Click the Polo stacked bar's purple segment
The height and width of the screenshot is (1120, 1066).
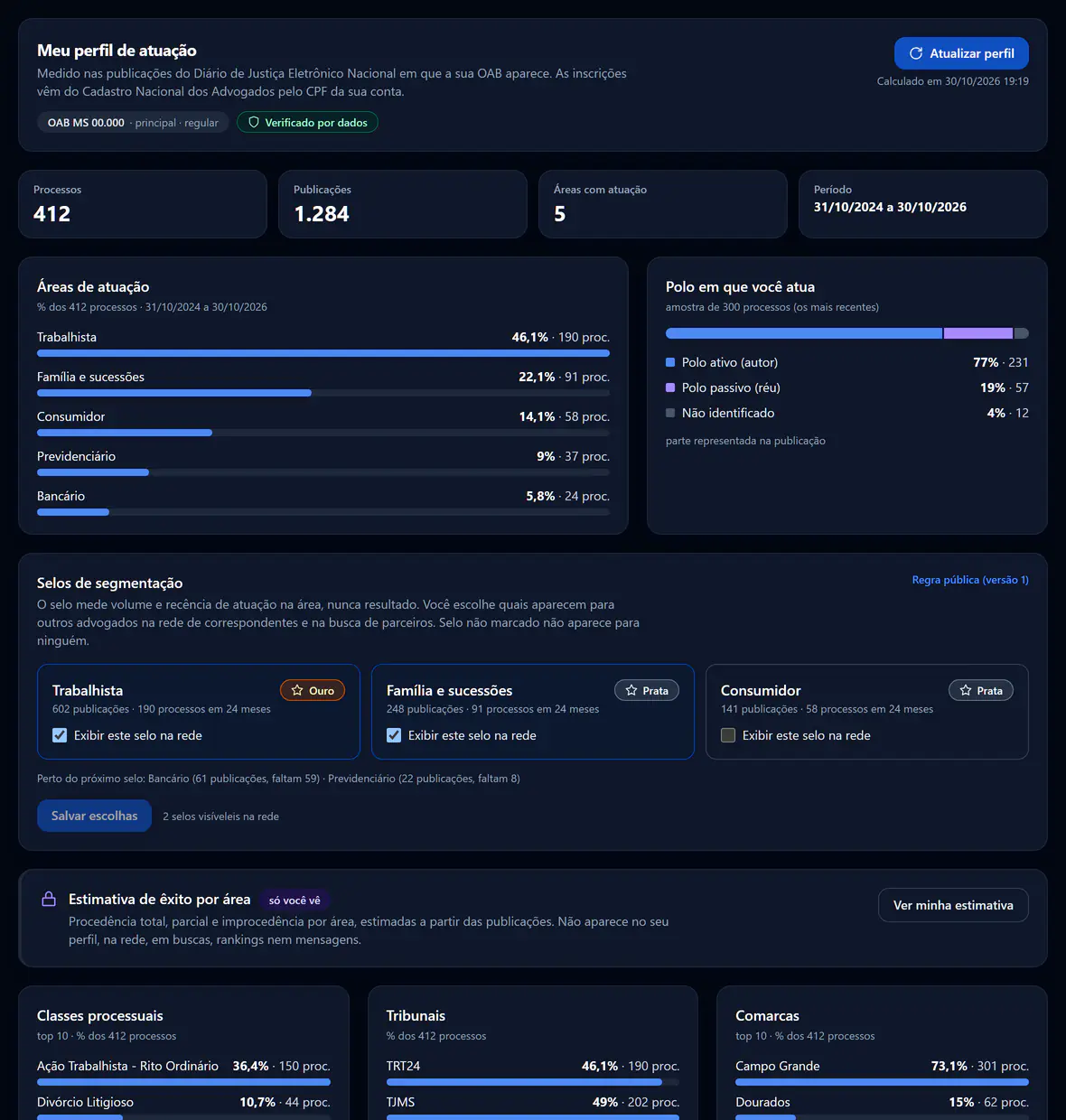[x=978, y=333]
